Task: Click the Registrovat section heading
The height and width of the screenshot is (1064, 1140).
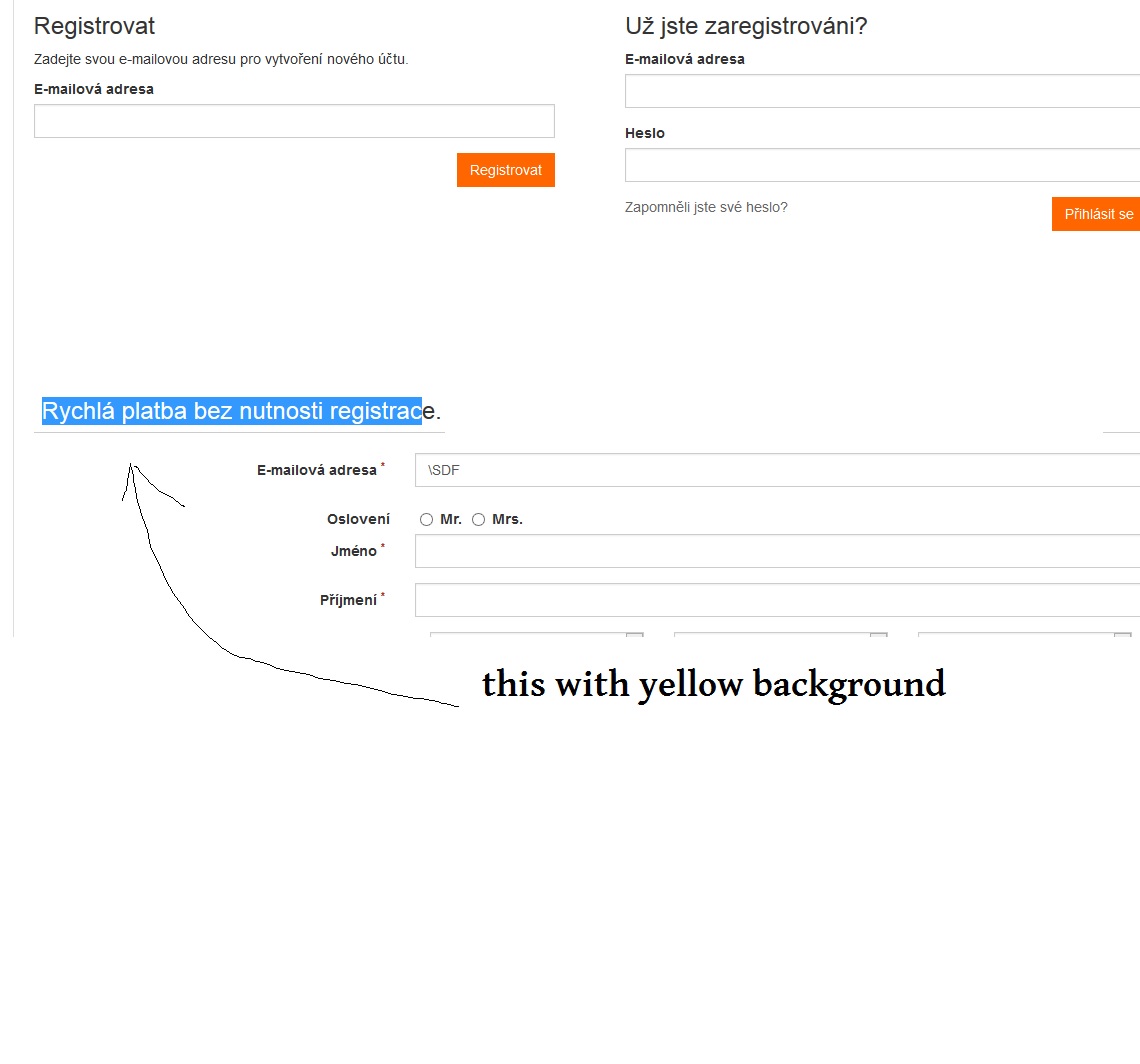Action: 95,26
